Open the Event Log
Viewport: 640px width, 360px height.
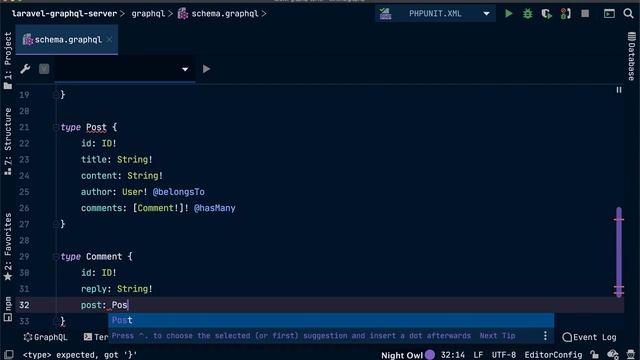pos(589,337)
